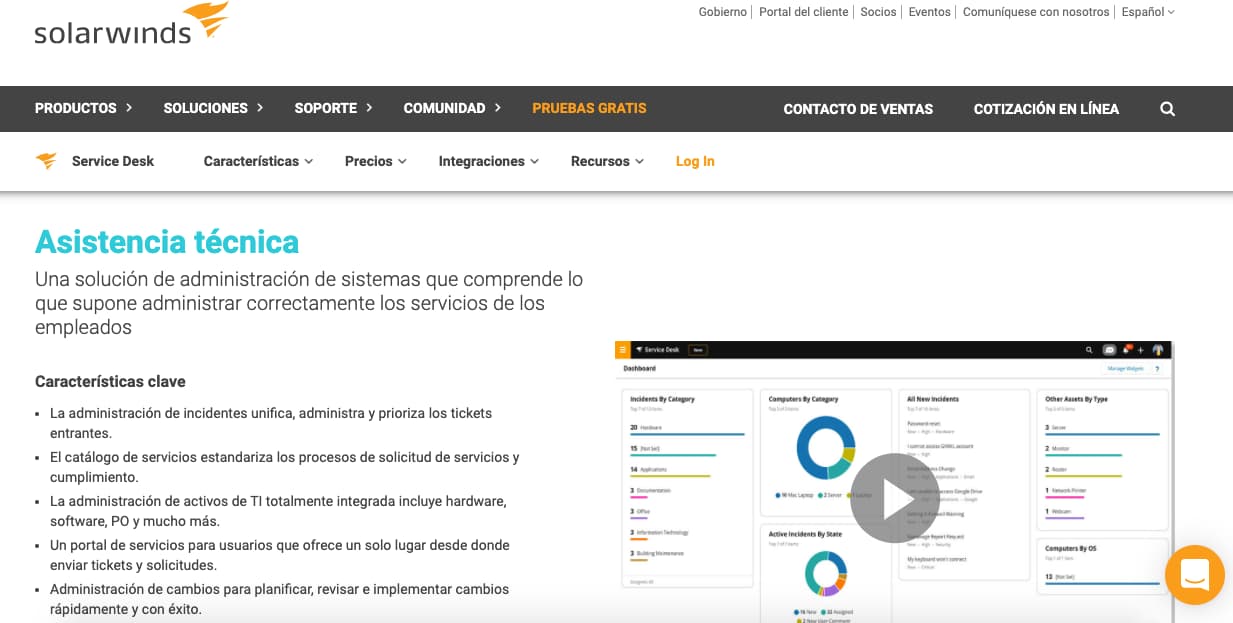Select COTIZACIÓN EN LÍNEA
The image size is (1233, 623).
[x=1046, y=108]
